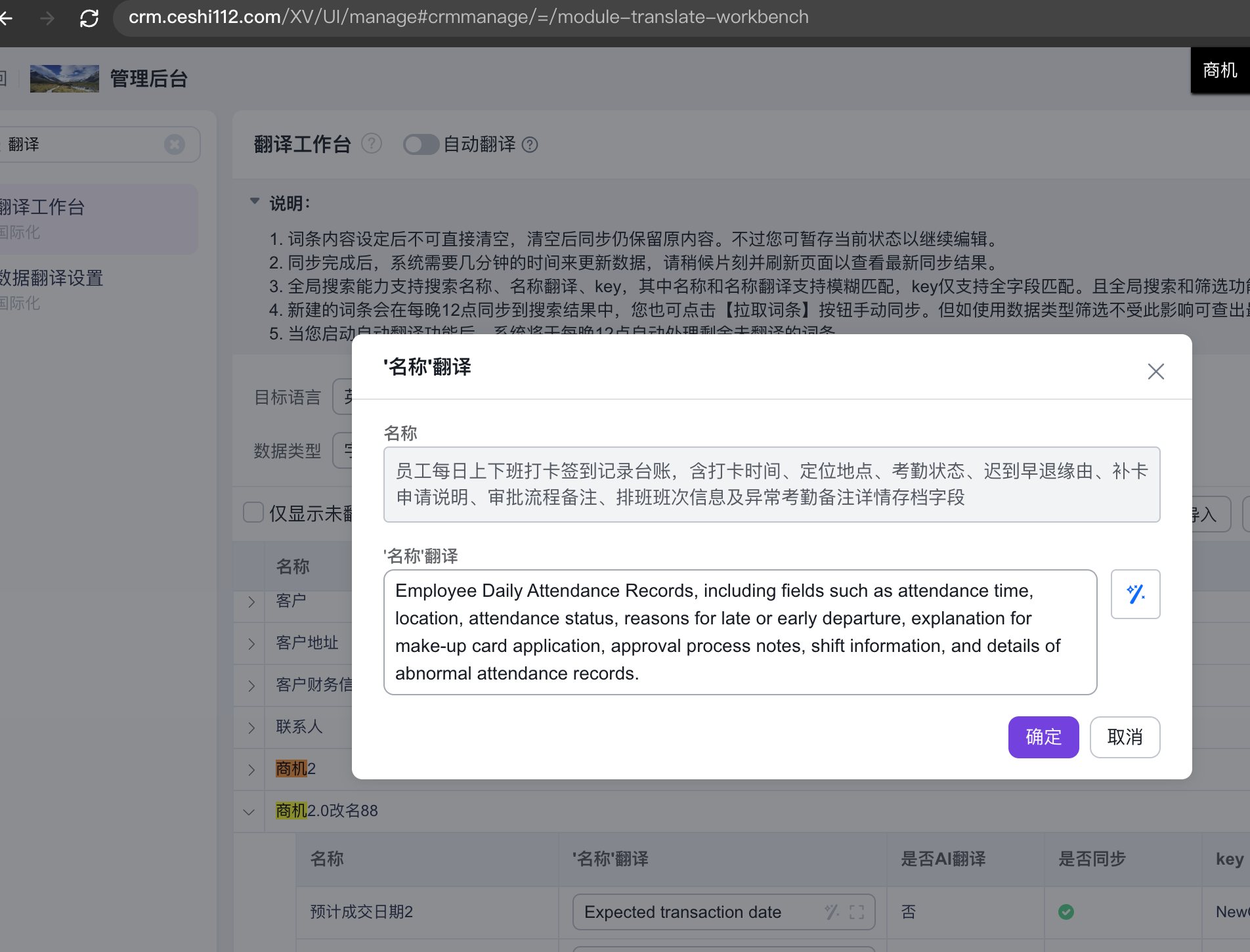Edit the '名称'翻译 English translation text area
The image size is (1250, 952).
pos(740,632)
